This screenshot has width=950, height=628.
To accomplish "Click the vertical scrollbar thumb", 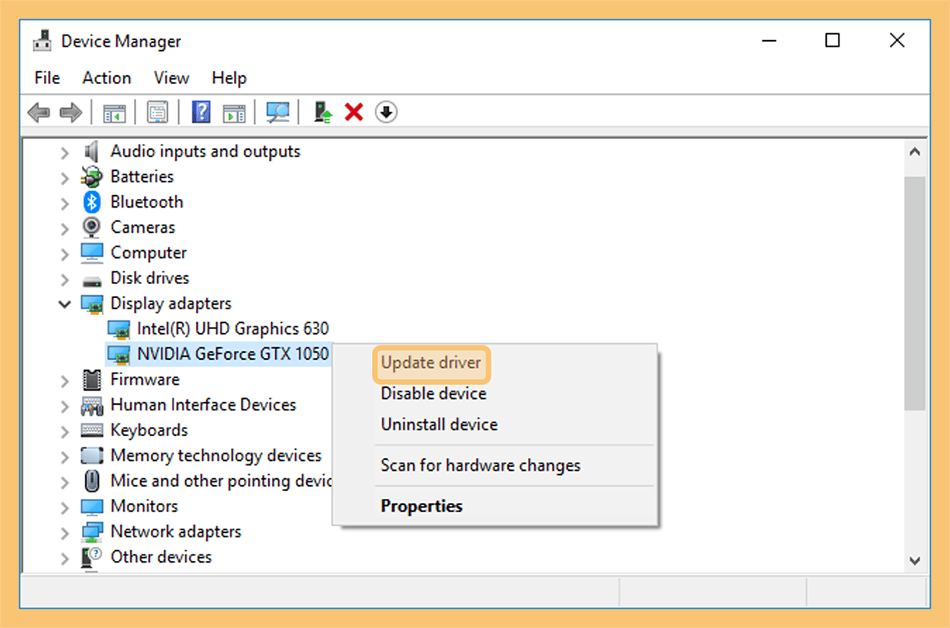I will [915, 294].
